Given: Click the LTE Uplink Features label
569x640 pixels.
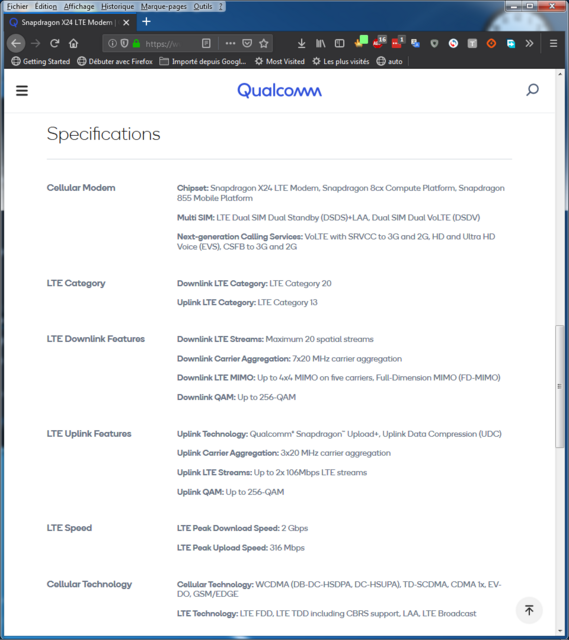Looking at the screenshot, I should pyautogui.click(x=89, y=433).
